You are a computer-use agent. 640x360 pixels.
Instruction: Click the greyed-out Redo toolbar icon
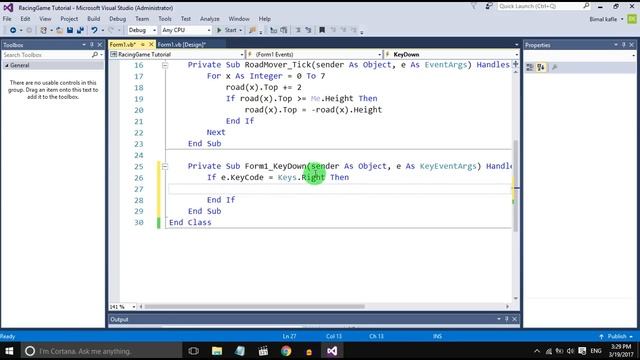point(111,30)
